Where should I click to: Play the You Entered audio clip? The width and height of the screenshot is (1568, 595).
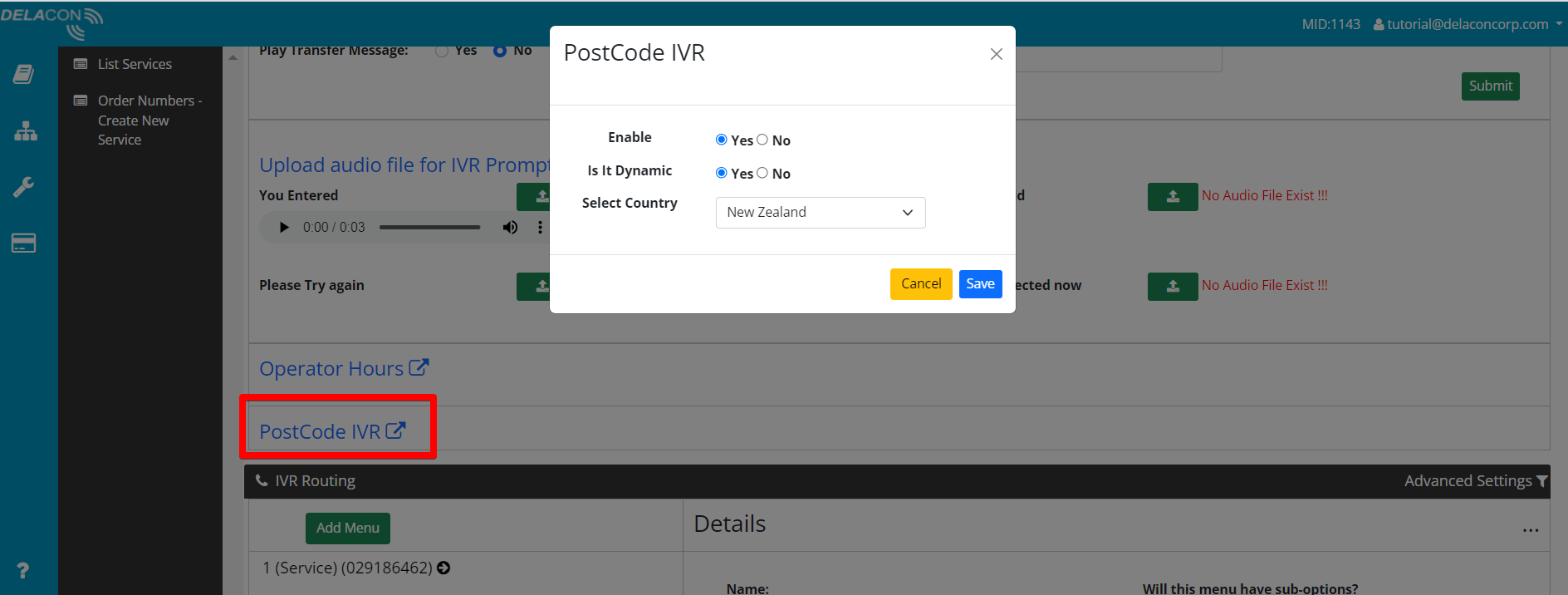(x=284, y=227)
